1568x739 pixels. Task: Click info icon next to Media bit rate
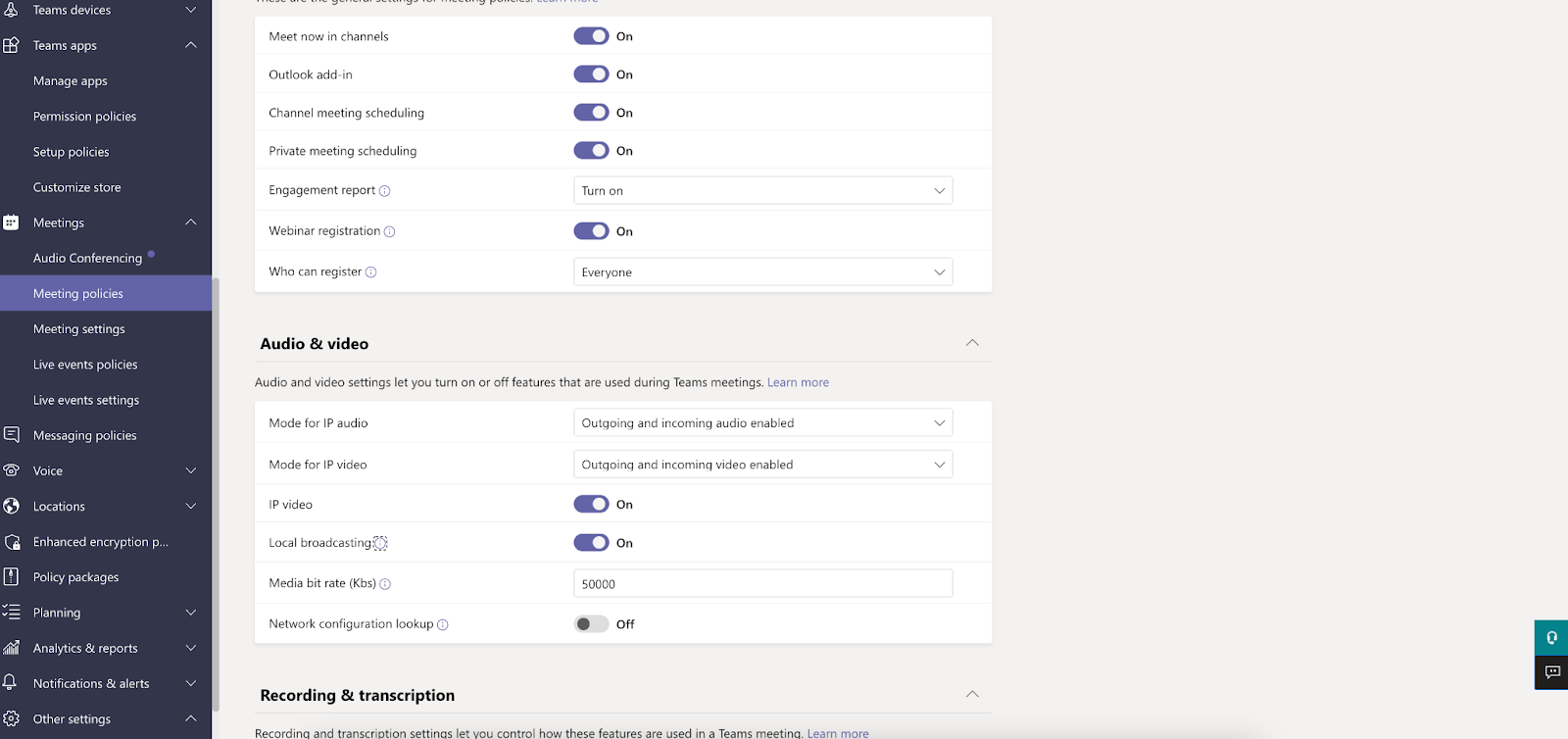point(385,584)
